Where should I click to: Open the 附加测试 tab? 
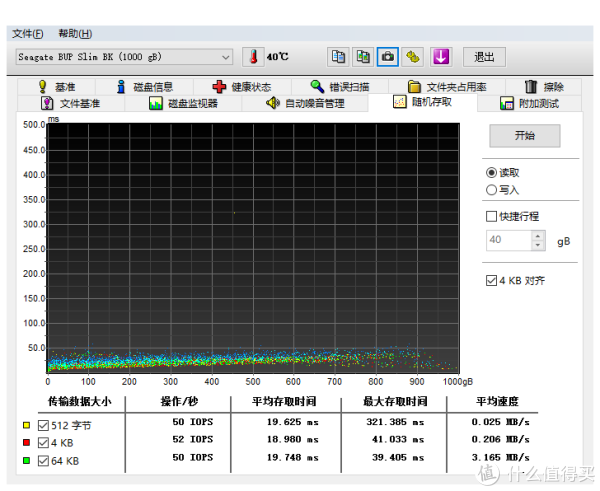(530, 103)
